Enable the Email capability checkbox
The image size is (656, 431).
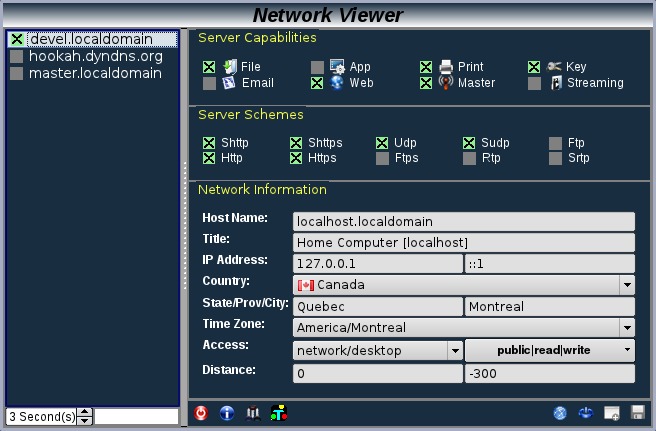point(209,83)
